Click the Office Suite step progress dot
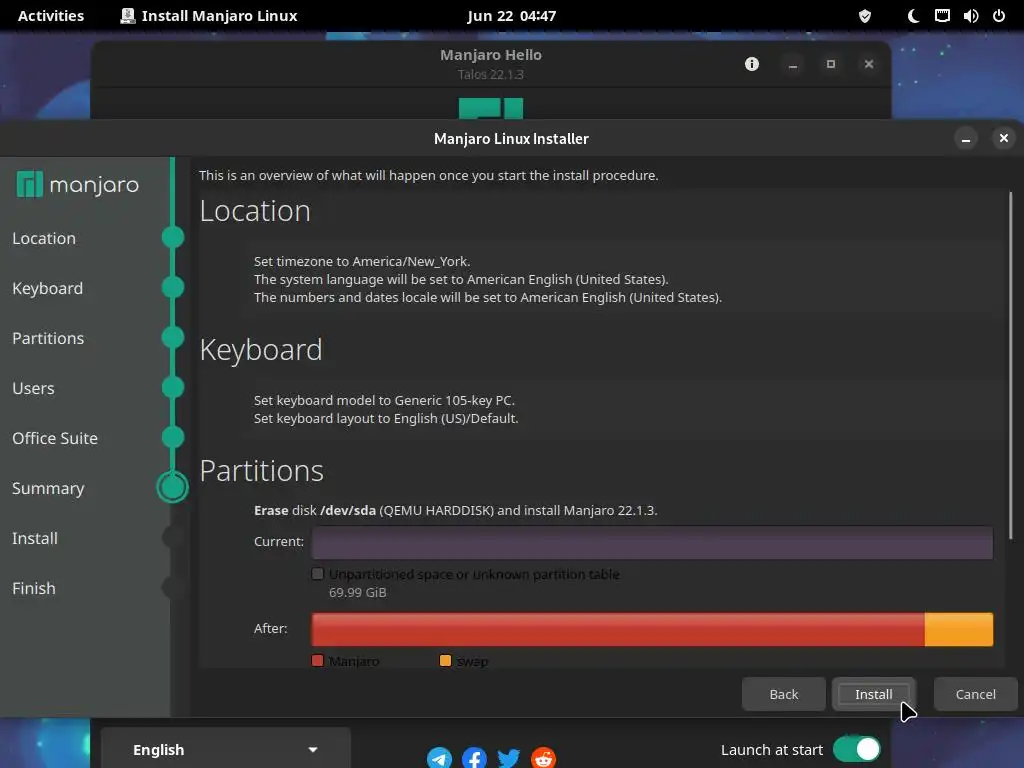 point(172,437)
